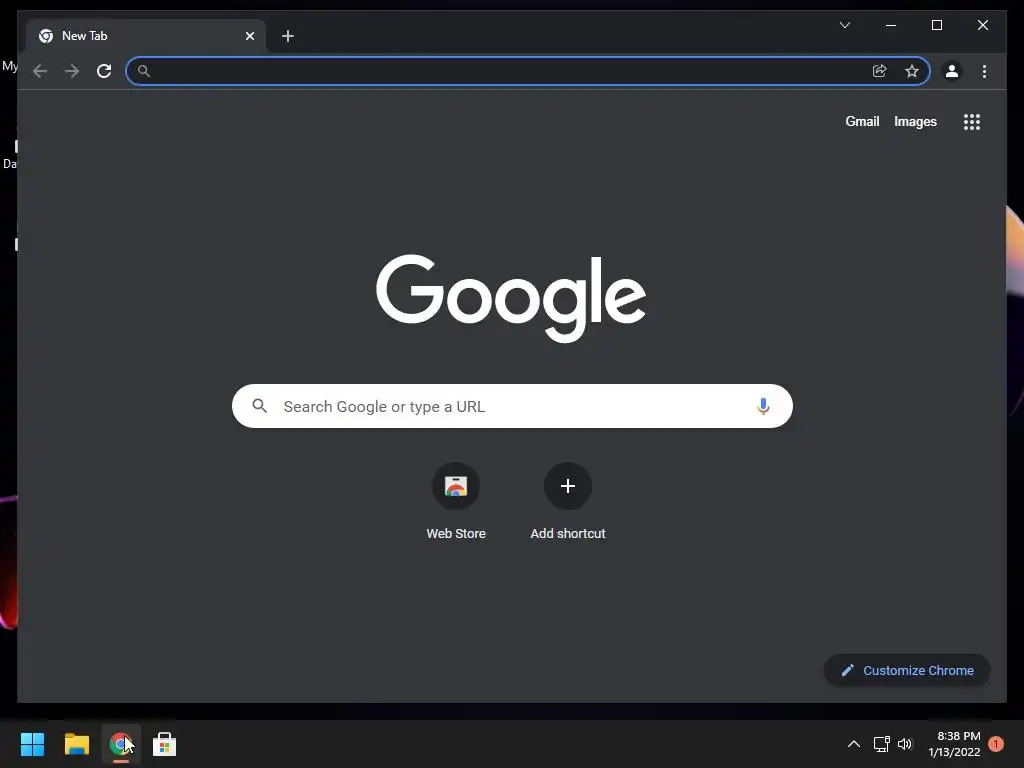Image resolution: width=1024 pixels, height=768 pixels.
Task: Go back using the back arrow
Action: [40, 71]
